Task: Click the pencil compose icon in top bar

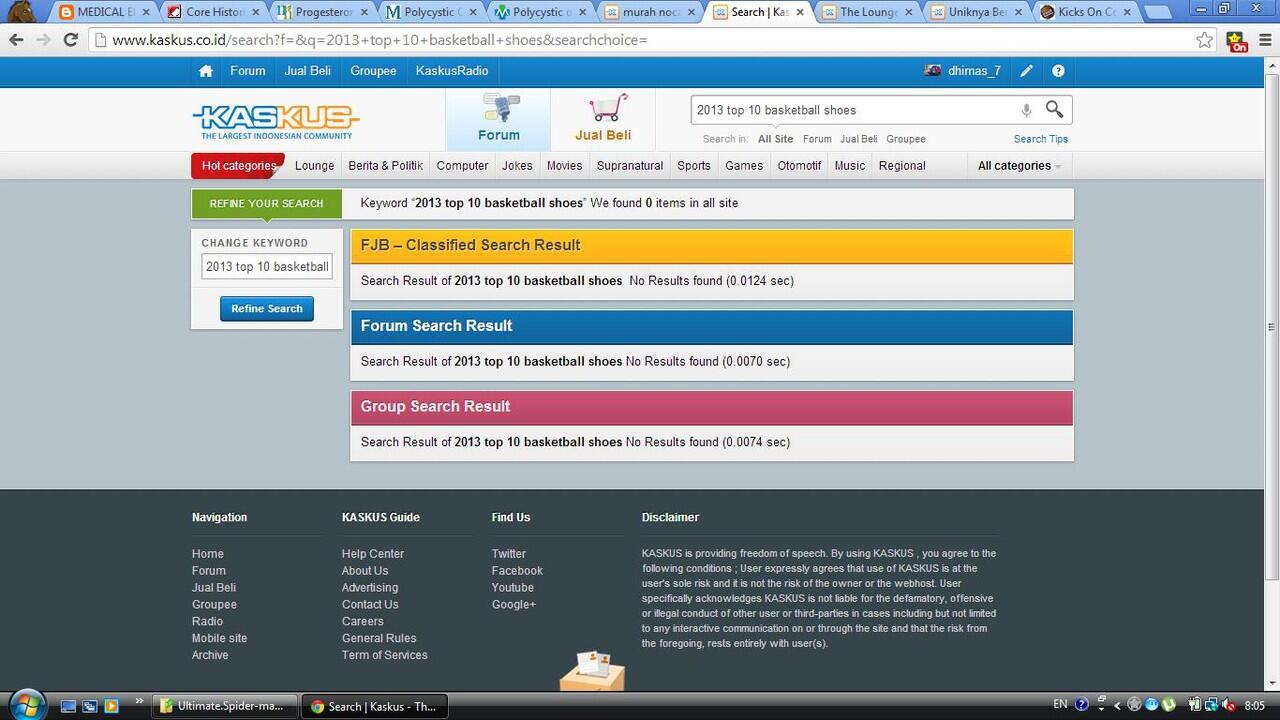Action: pyautogui.click(x=1026, y=71)
